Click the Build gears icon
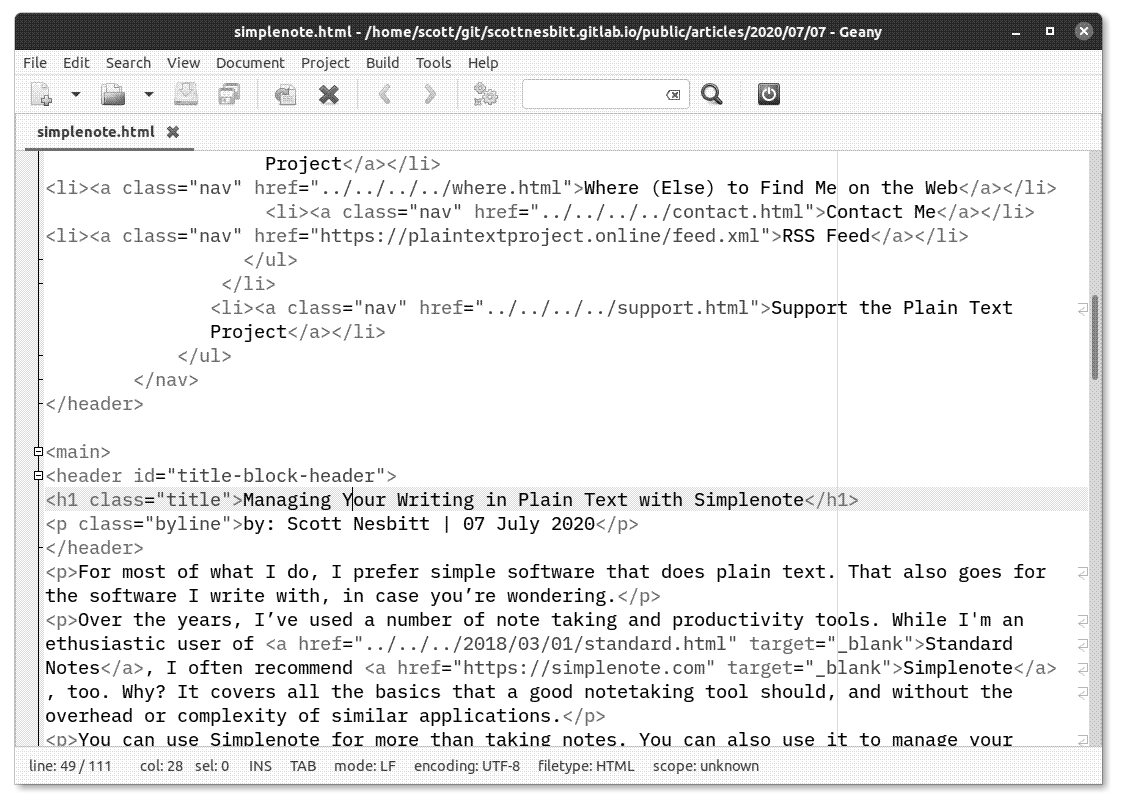Image resolution: width=1121 pixels, height=803 pixels. click(485, 94)
